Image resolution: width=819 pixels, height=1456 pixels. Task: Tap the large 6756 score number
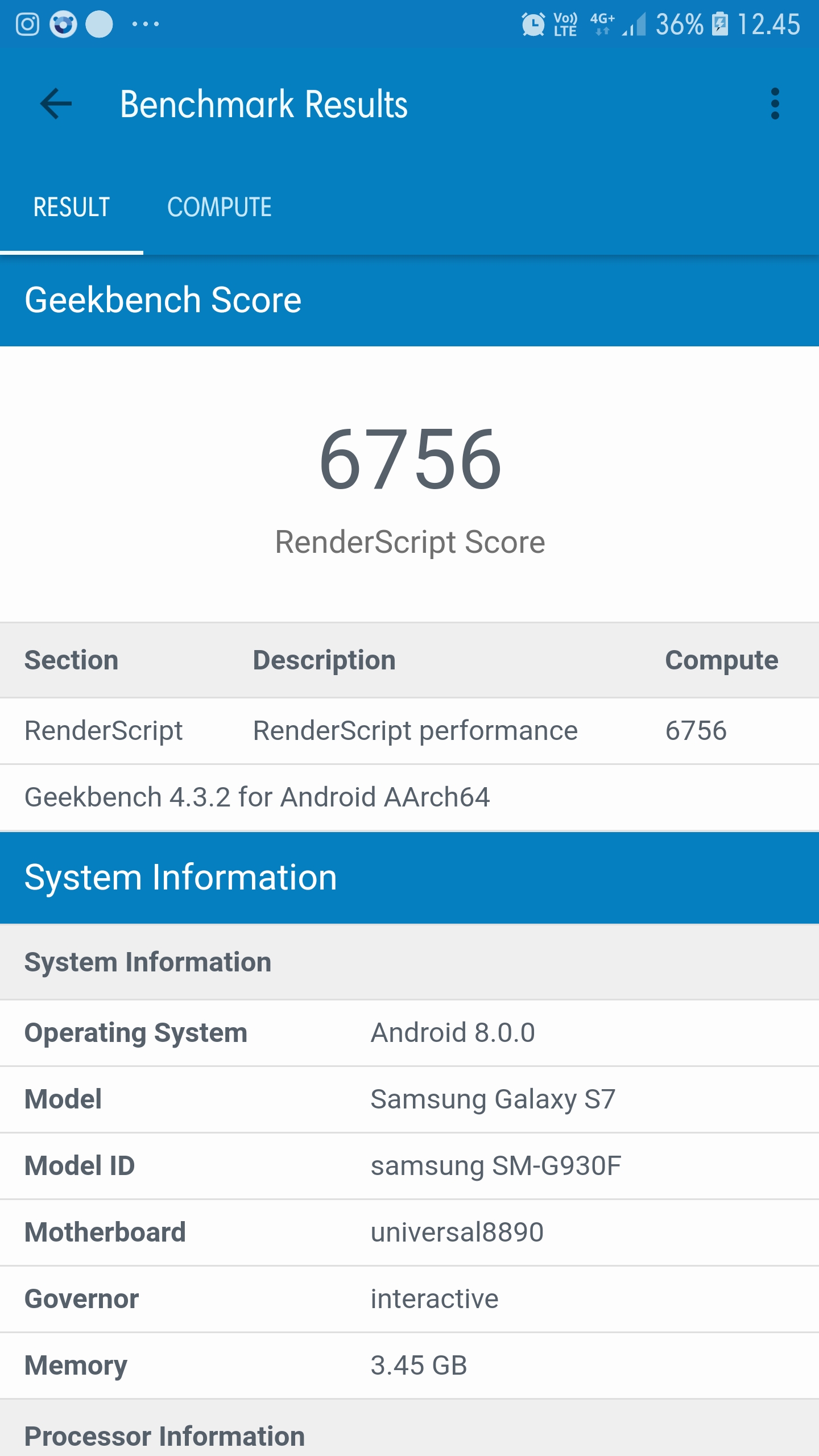pos(410,459)
